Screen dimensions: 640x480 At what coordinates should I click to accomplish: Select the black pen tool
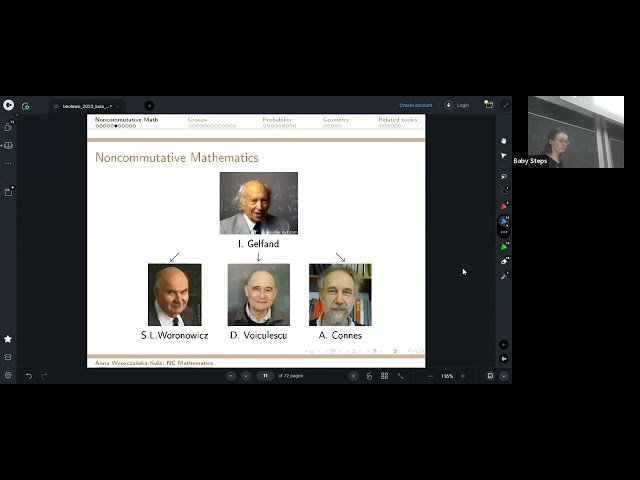coord(504,191)
